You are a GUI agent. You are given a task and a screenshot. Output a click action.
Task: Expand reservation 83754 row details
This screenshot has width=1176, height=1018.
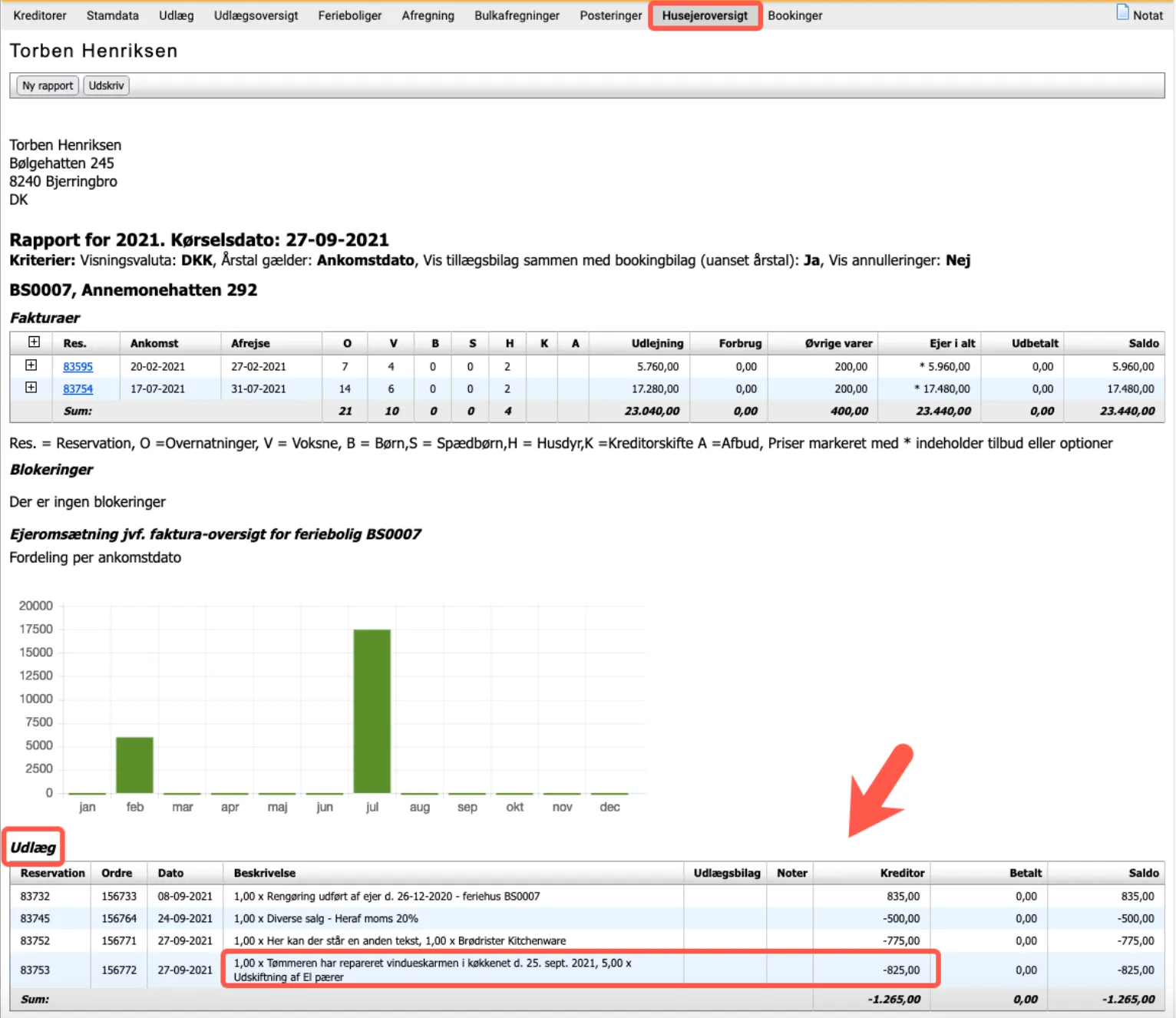tap(31, 388)
